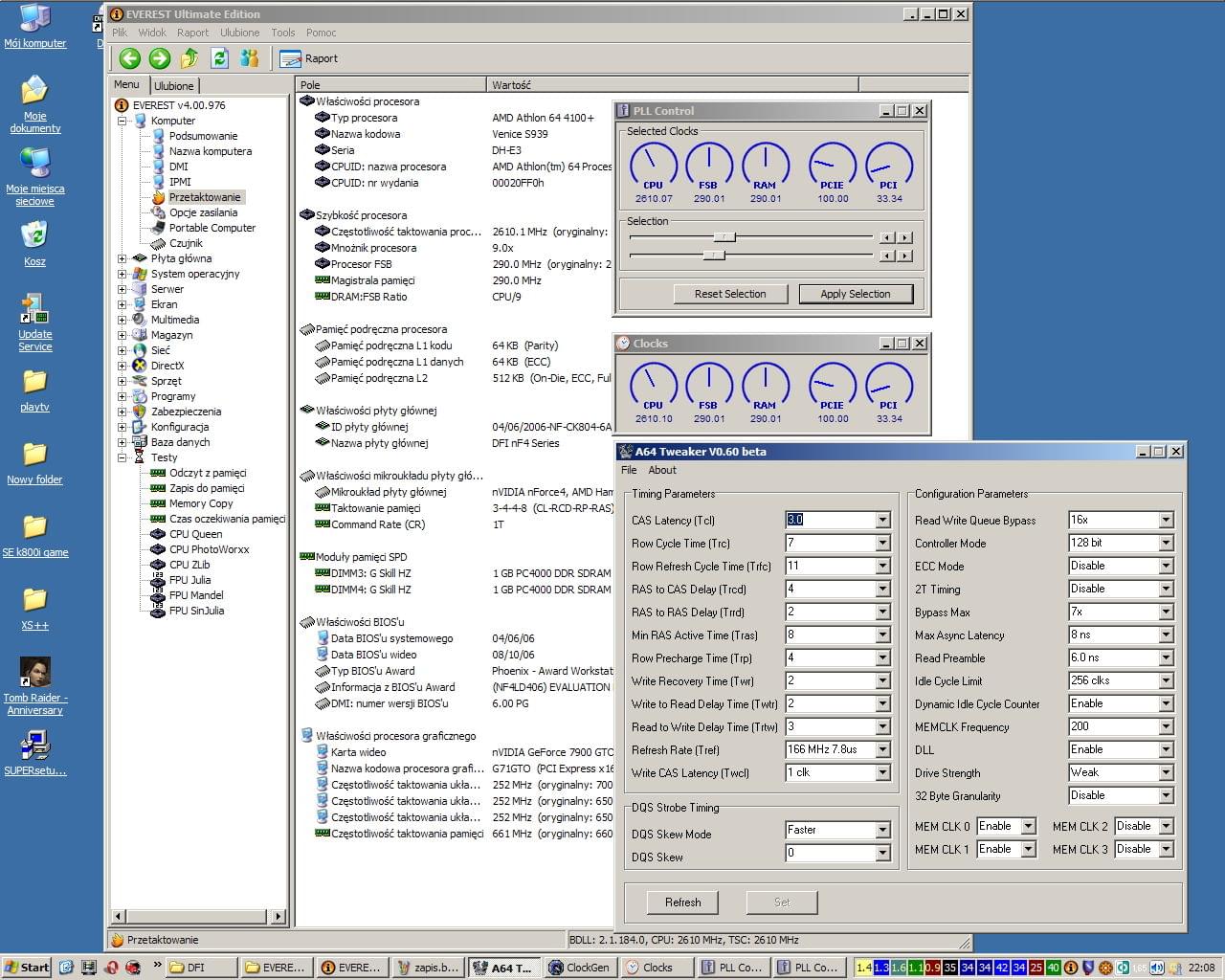This screenshot has width=1225, height=980.
Task: Select CPU Queen benchmark in tree
Action: pos(195,534)
